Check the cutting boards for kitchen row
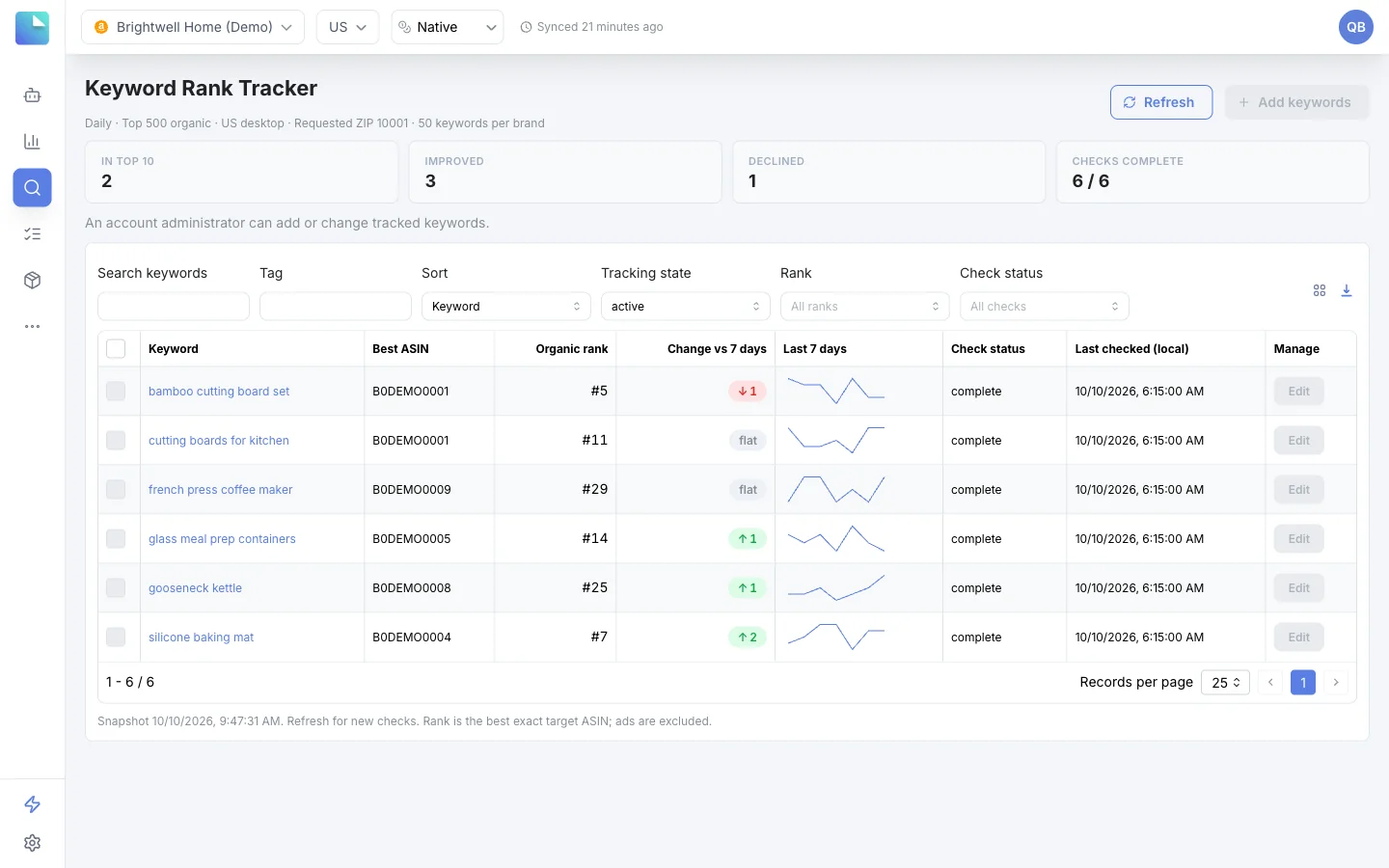This screenshot has width=1389, height=868. point(116,440)
